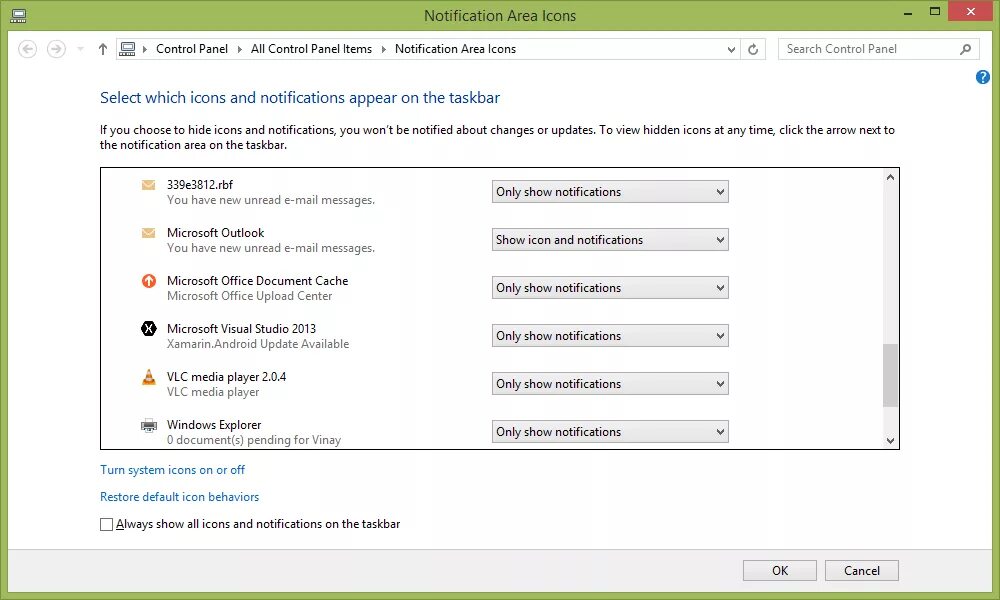Click the window system menu icon
1000x600 pixels.
(18, 15)
